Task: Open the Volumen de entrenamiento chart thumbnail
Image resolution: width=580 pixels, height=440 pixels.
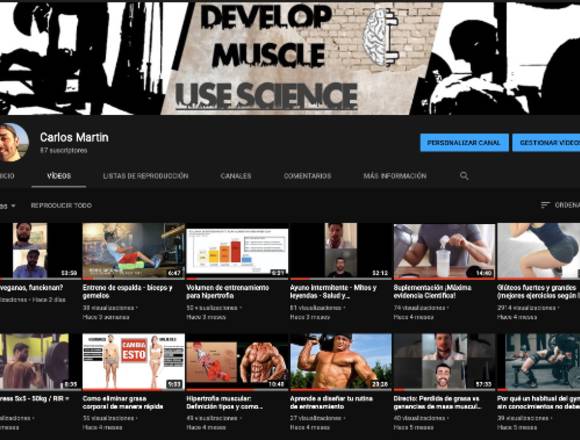Action: coord(237,251)
